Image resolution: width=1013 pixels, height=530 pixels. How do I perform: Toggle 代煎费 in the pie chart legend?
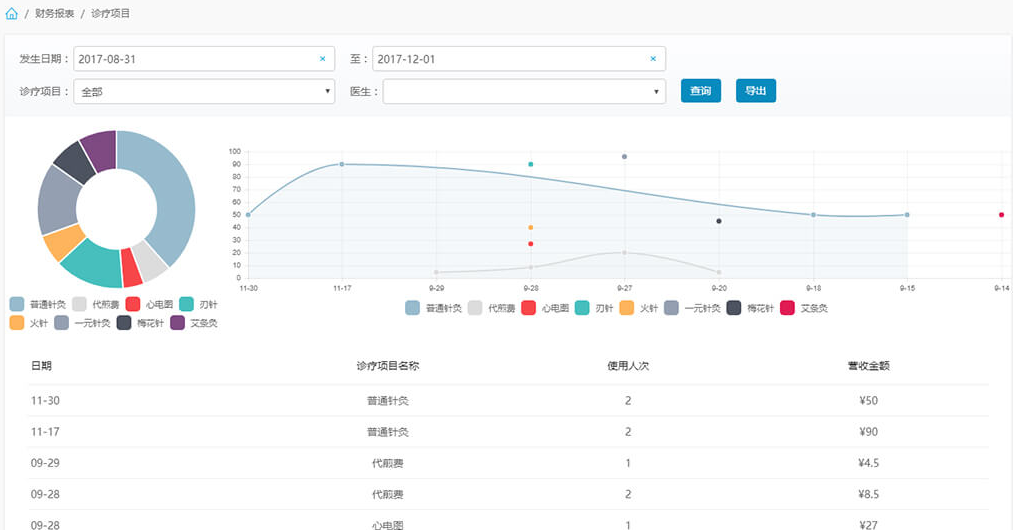click(x=97, y=304)
